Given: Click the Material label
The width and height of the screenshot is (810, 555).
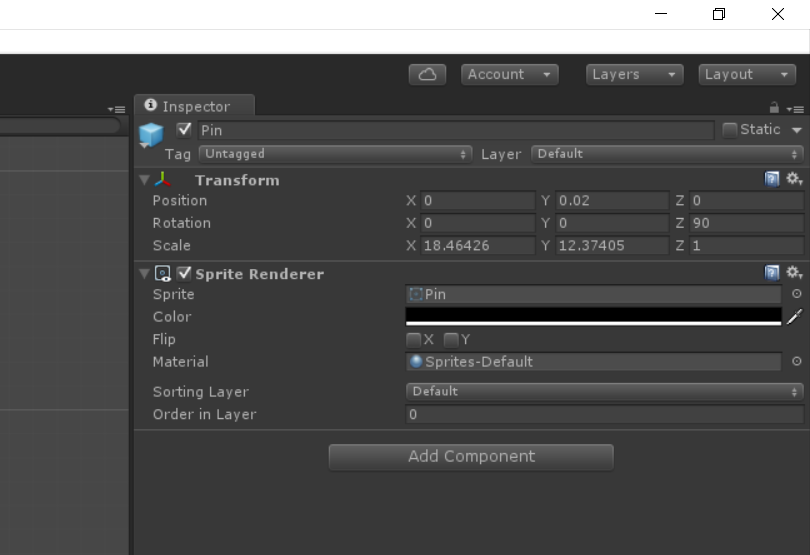Looking at the screenshot, I should [181, 362].
